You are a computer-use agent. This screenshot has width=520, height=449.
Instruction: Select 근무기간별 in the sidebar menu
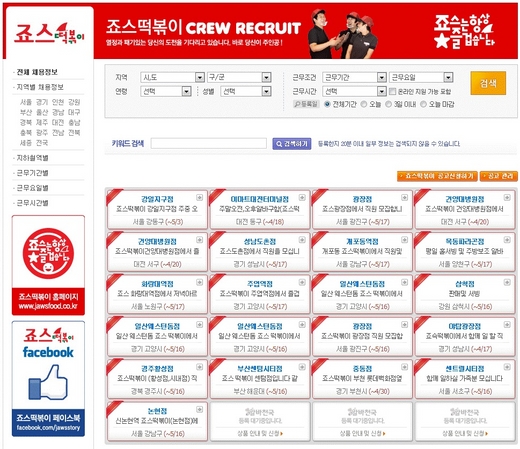[32, 173]
